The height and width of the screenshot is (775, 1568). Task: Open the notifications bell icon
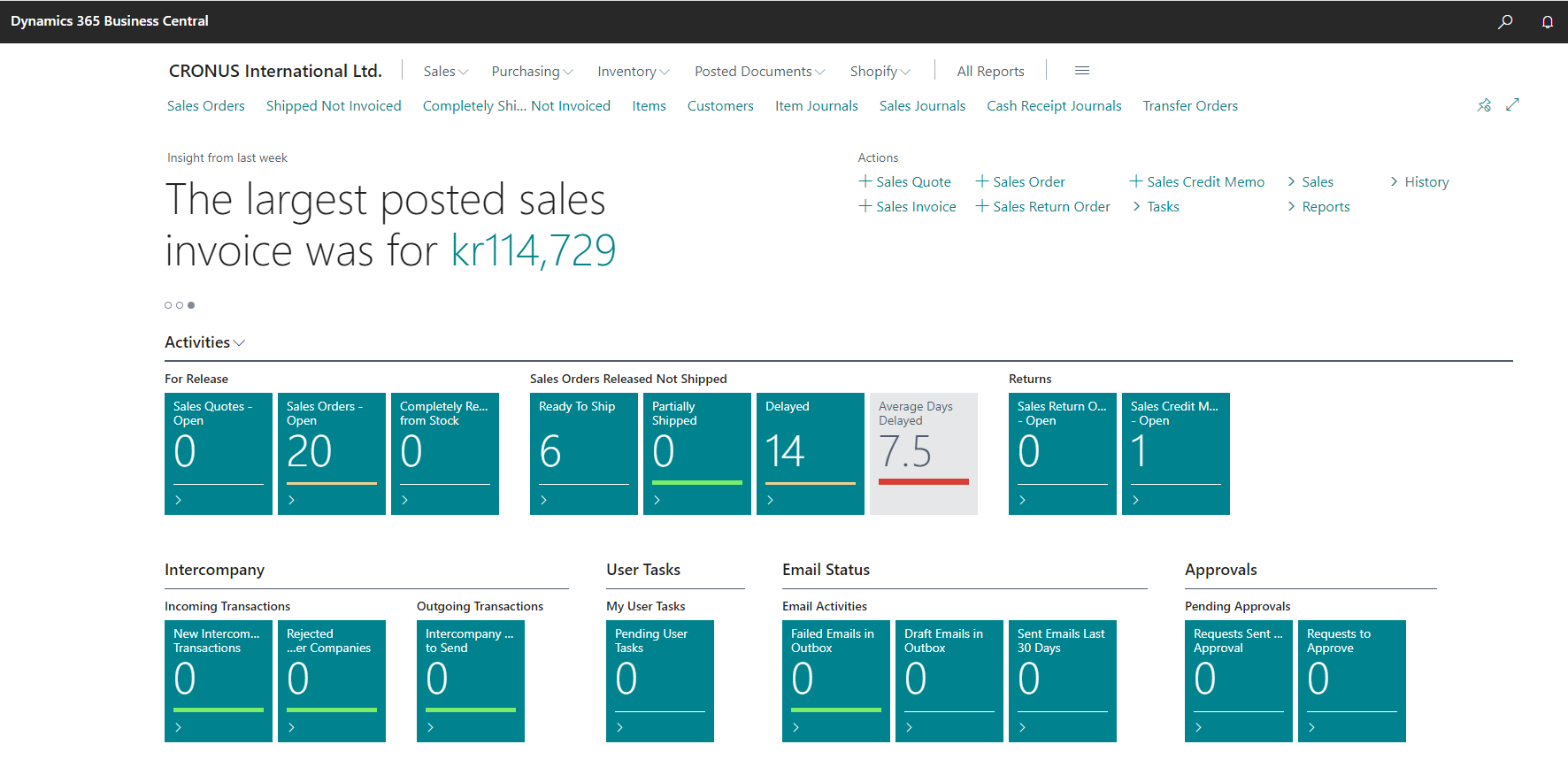(x=1548, y=21)
